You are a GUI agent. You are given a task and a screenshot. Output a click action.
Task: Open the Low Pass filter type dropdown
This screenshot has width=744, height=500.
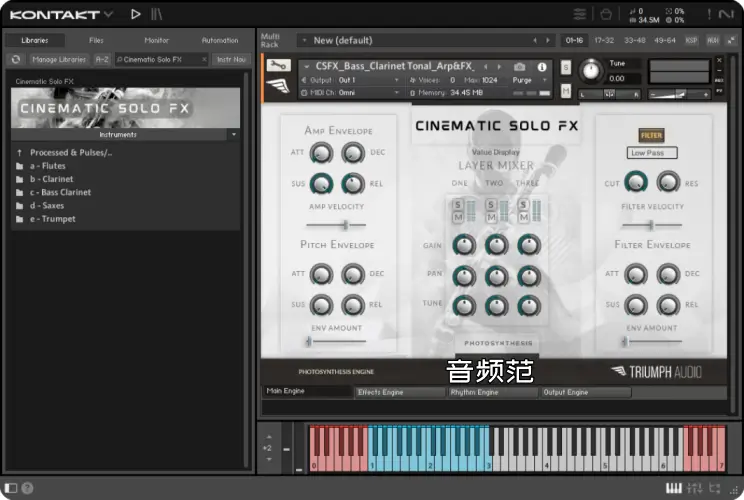[652, 153]
